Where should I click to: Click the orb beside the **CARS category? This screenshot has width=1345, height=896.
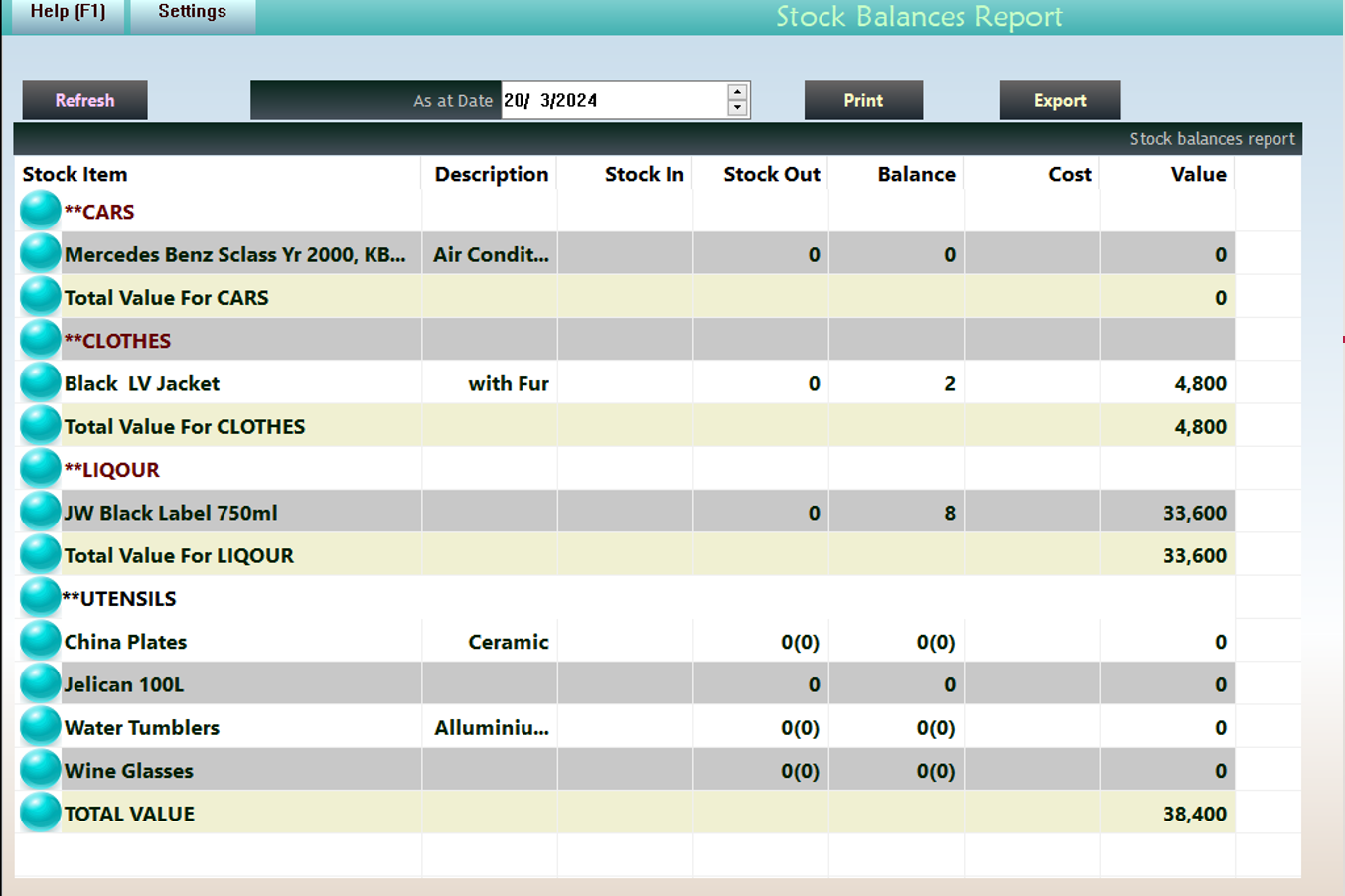coord(40,211)
